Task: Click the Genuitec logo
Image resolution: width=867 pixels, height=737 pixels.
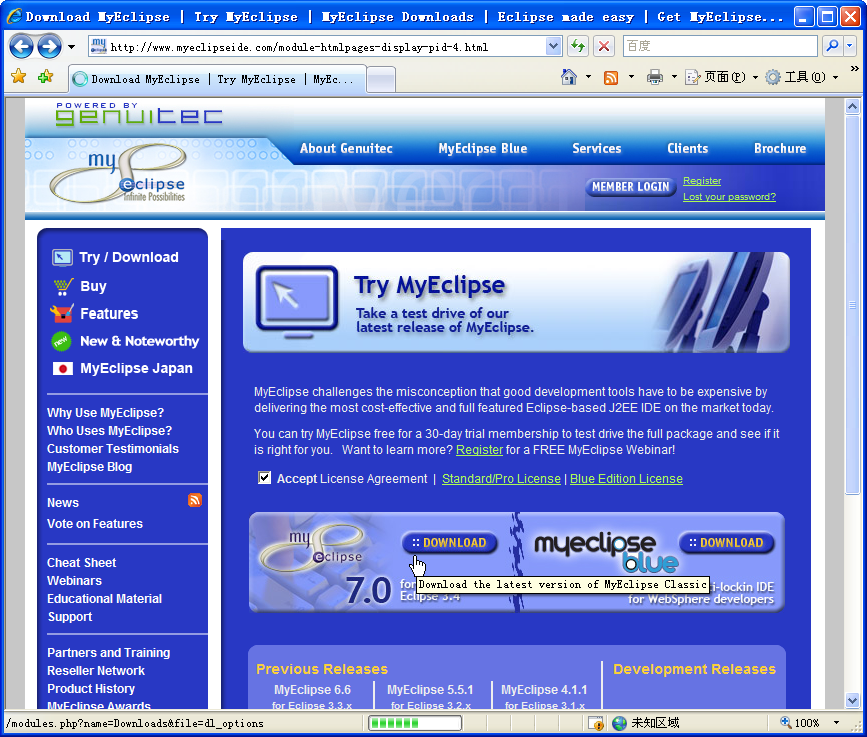Action: click(x=139, y=114)
